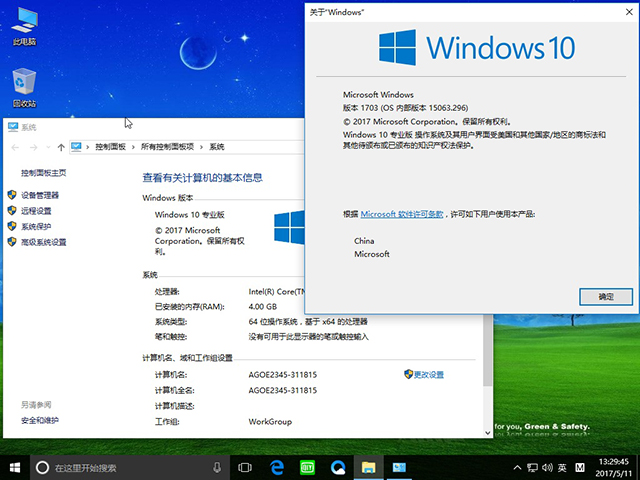This screenshot has height=480, width=640.
Task: Click the M input method tray icon
Action: point(580,468)
